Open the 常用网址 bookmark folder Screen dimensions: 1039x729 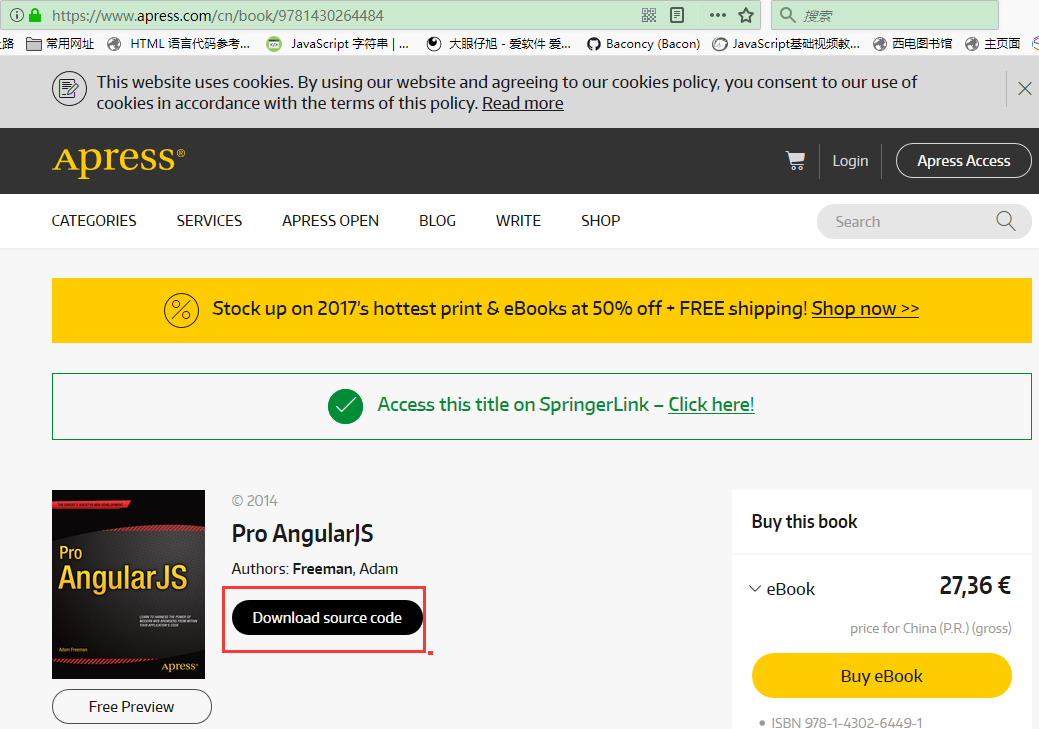click(60, 44)
